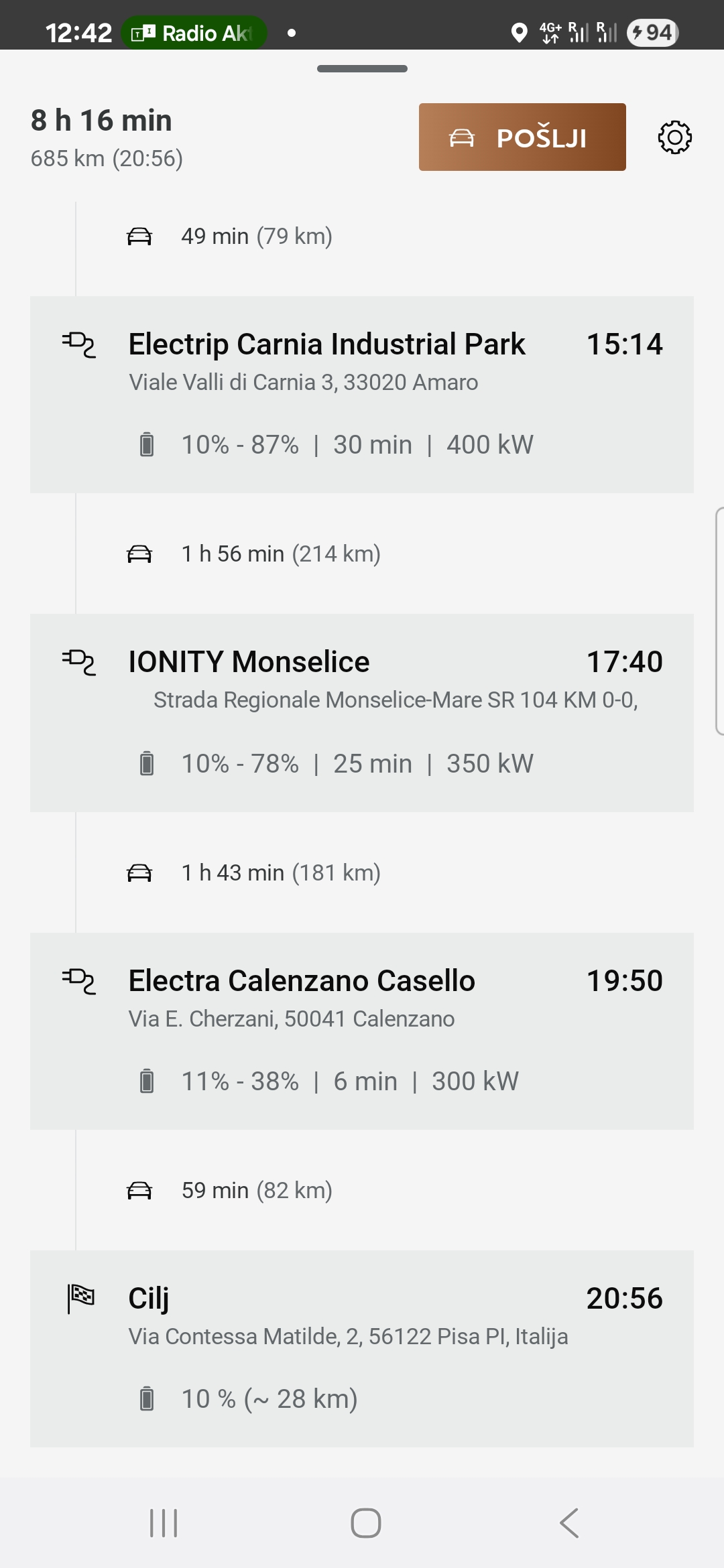
Task: Tap the side edge panel handle
Action: tap(719, 621)
